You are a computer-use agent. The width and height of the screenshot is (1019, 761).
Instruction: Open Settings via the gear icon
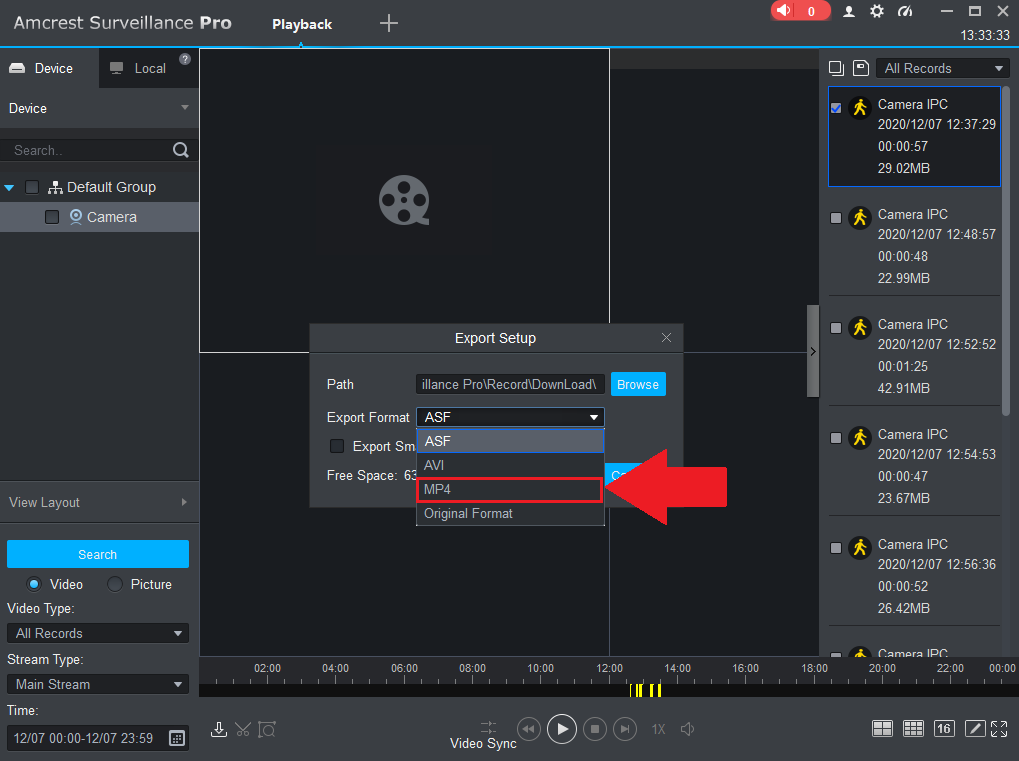[877, 11]
